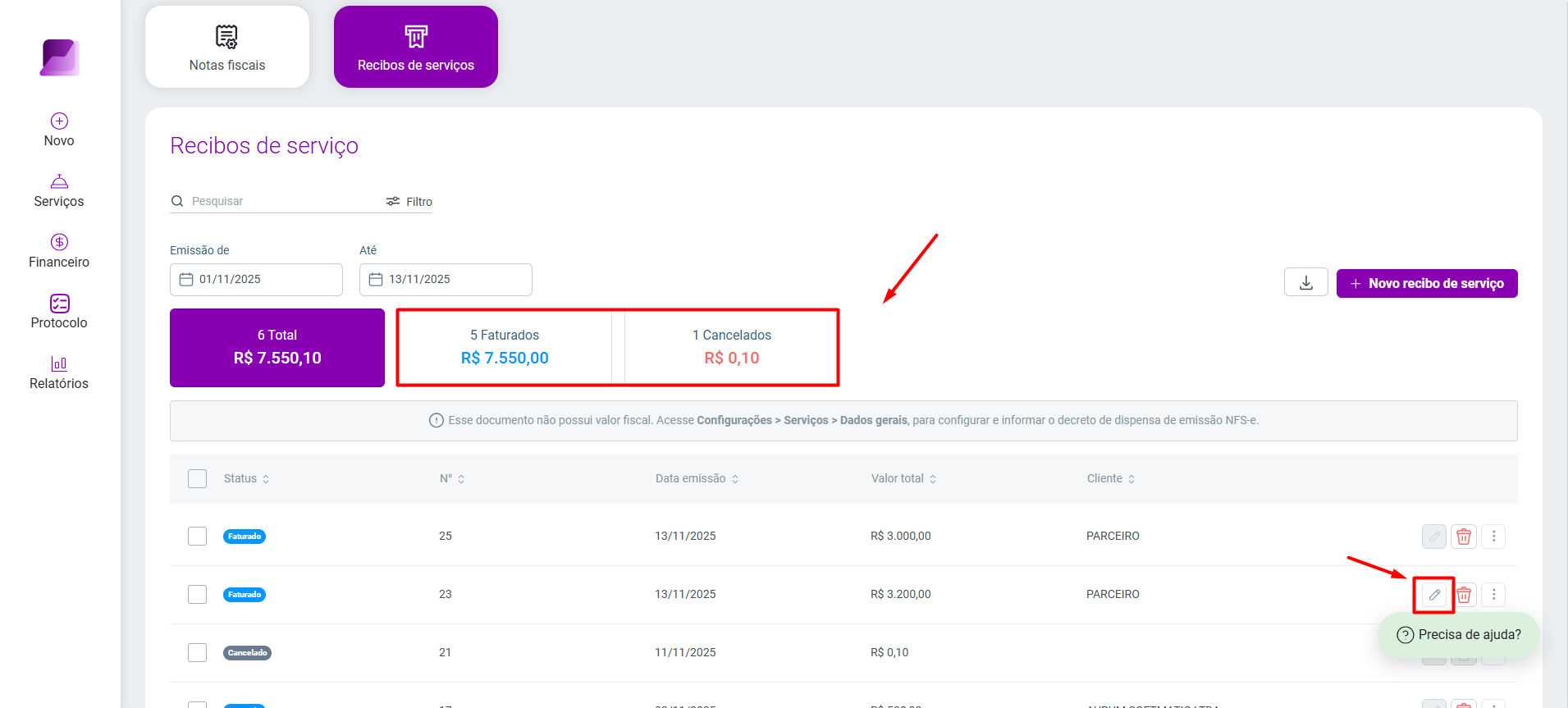Select the Recibos de serviços tab
Screen dimensions: 1568x708
pos(416,47)
